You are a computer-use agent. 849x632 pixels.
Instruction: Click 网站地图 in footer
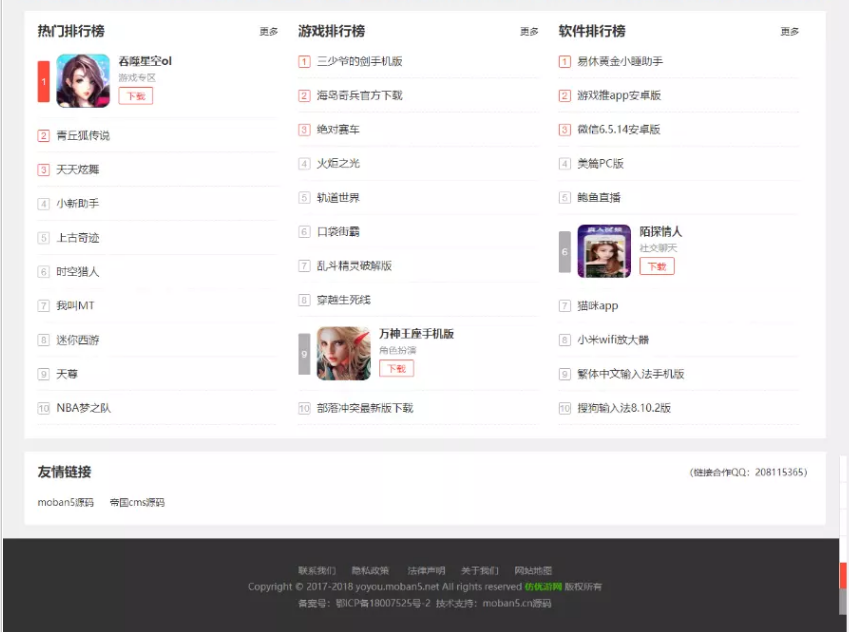click(533, 571)
